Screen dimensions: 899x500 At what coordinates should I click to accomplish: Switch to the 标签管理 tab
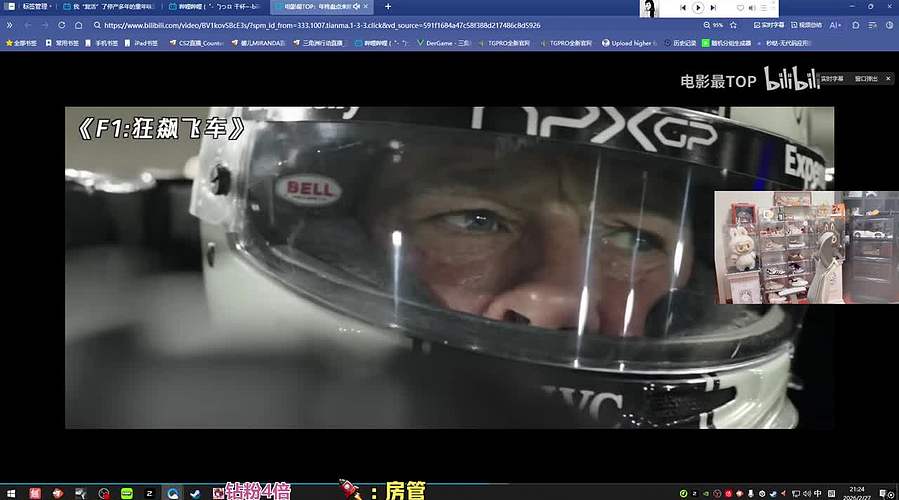pyautogui.click(x=35, y=7)
